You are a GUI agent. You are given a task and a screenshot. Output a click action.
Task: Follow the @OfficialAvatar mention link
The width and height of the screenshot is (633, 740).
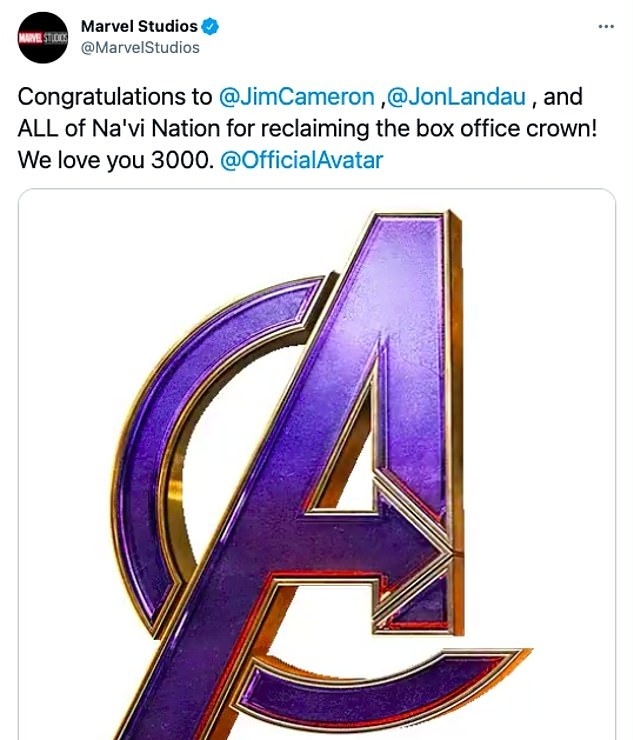click(x=301, y=160)
